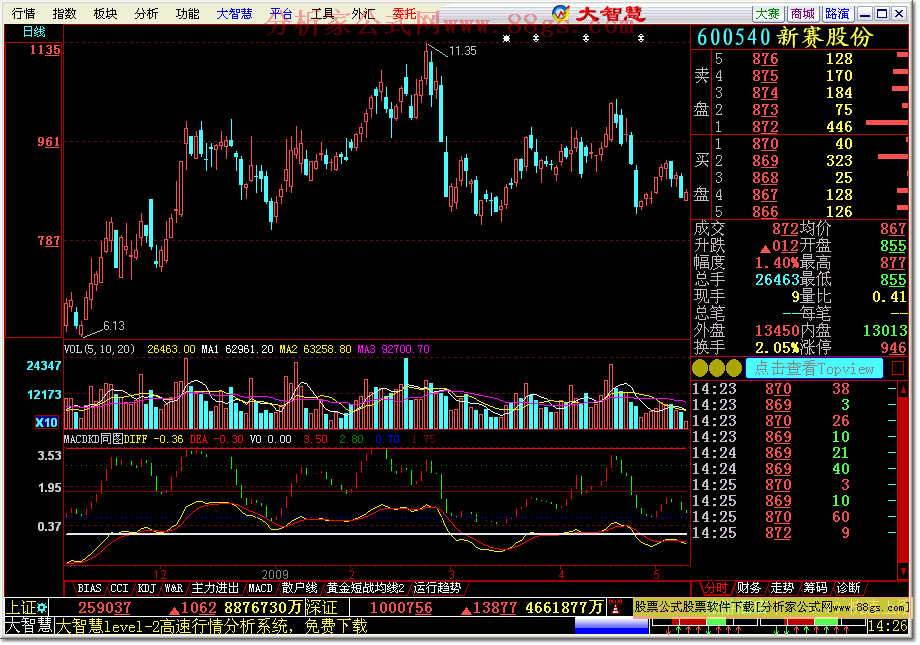The height and width of the screenshot is (645, 920).
Task: Click sell level 1 price 872
Action: click(765, 127)
